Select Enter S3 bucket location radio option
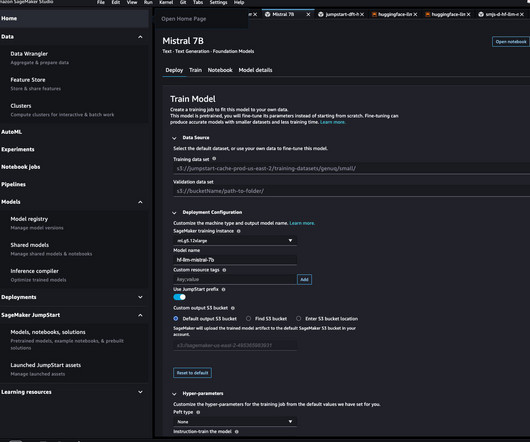The width and height of the screenshot is (530, 442). click(298, 318)
